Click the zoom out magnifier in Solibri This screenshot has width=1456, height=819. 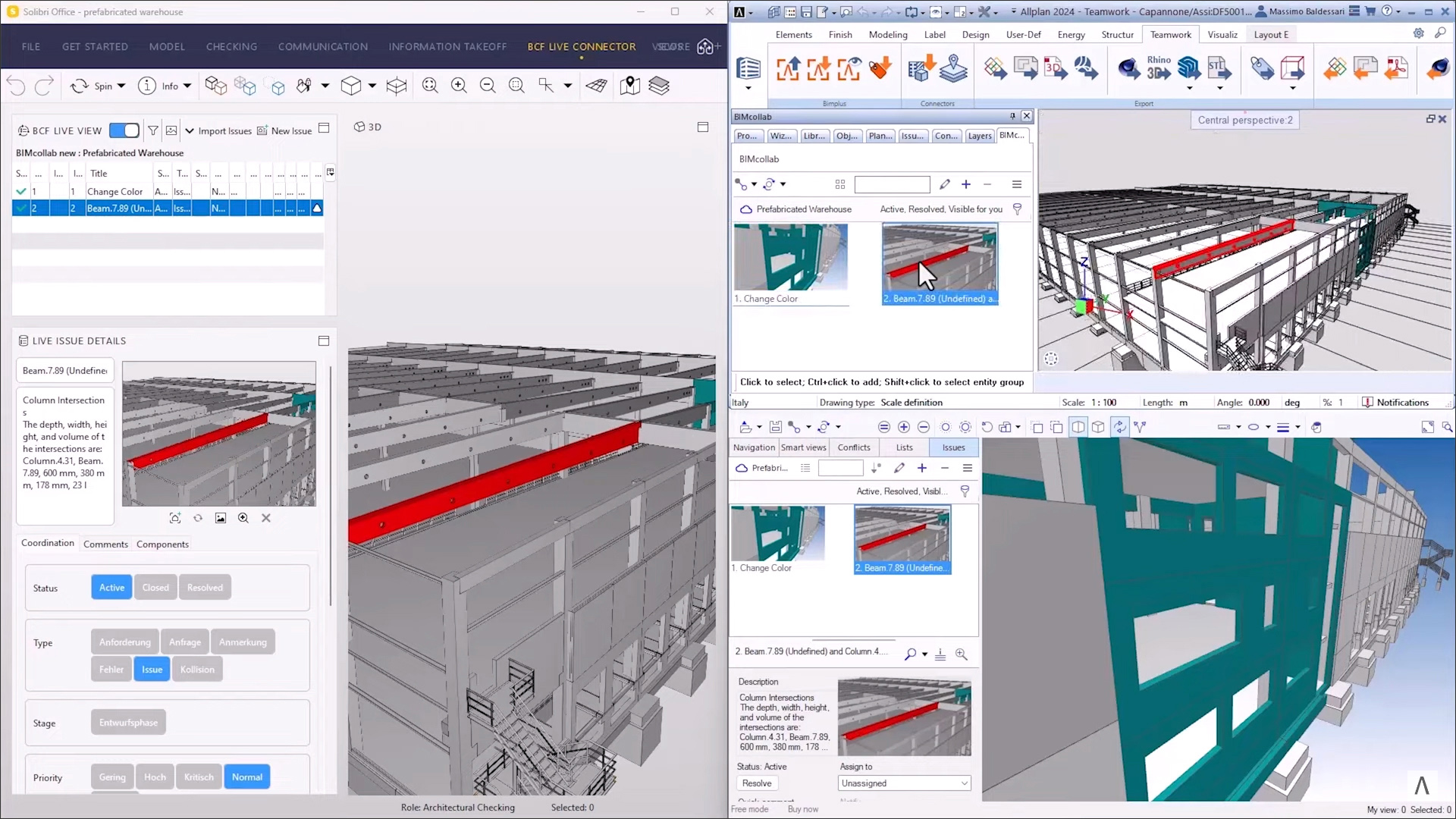point(488,86)
